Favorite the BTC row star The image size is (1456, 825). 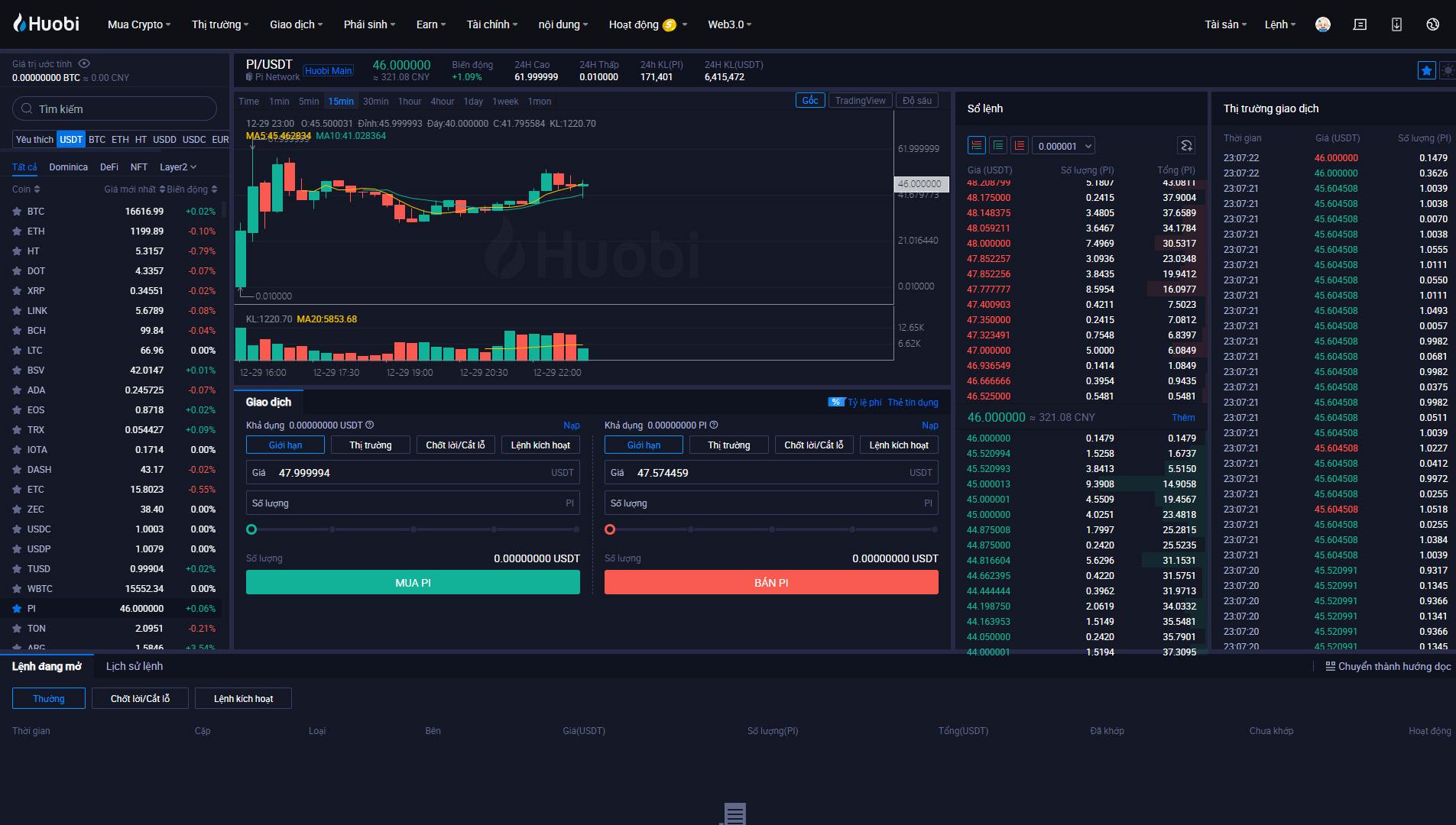point(17,212)
